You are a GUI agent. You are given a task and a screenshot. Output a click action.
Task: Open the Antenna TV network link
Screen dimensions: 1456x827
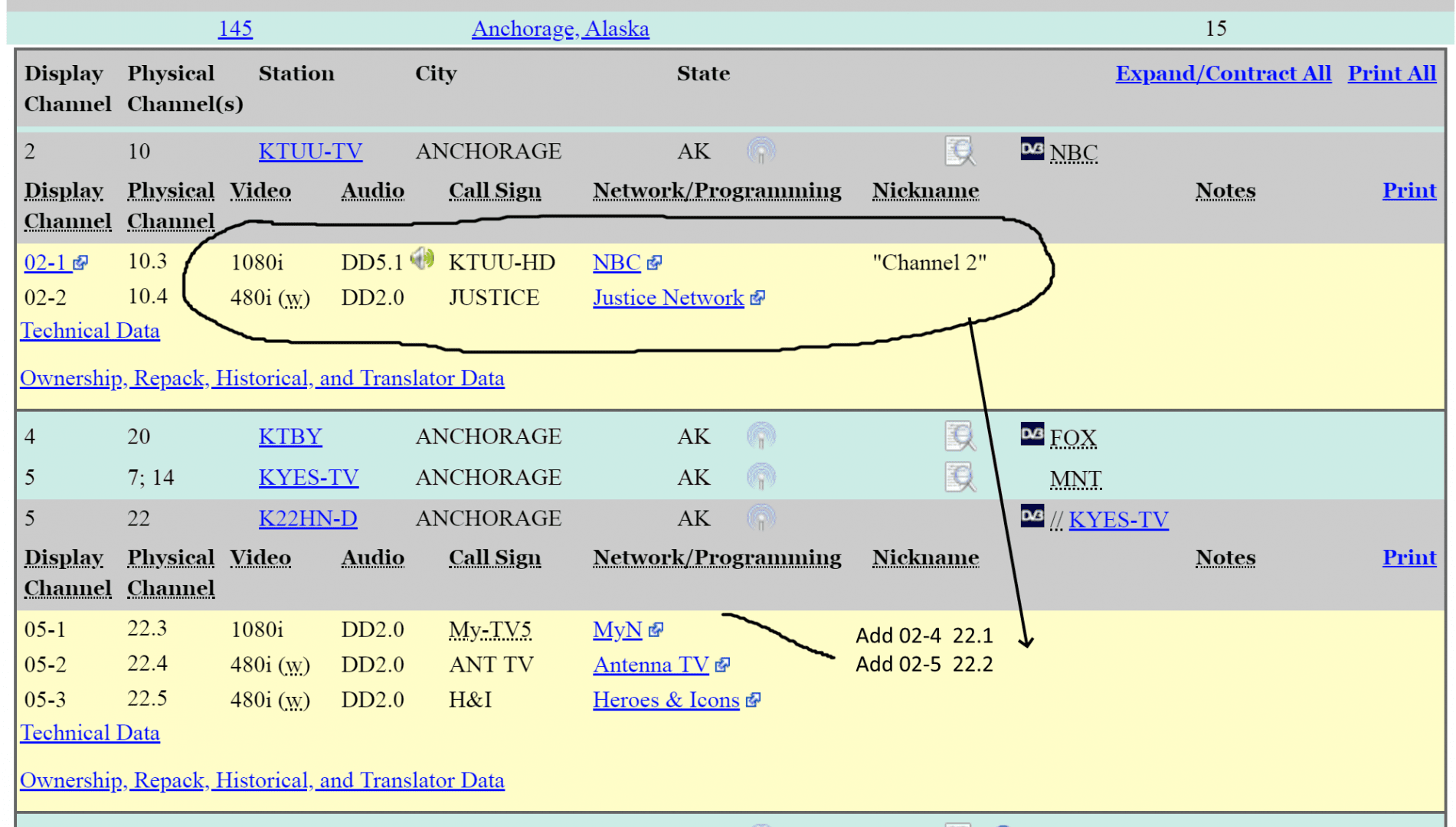tap(651, 665)
